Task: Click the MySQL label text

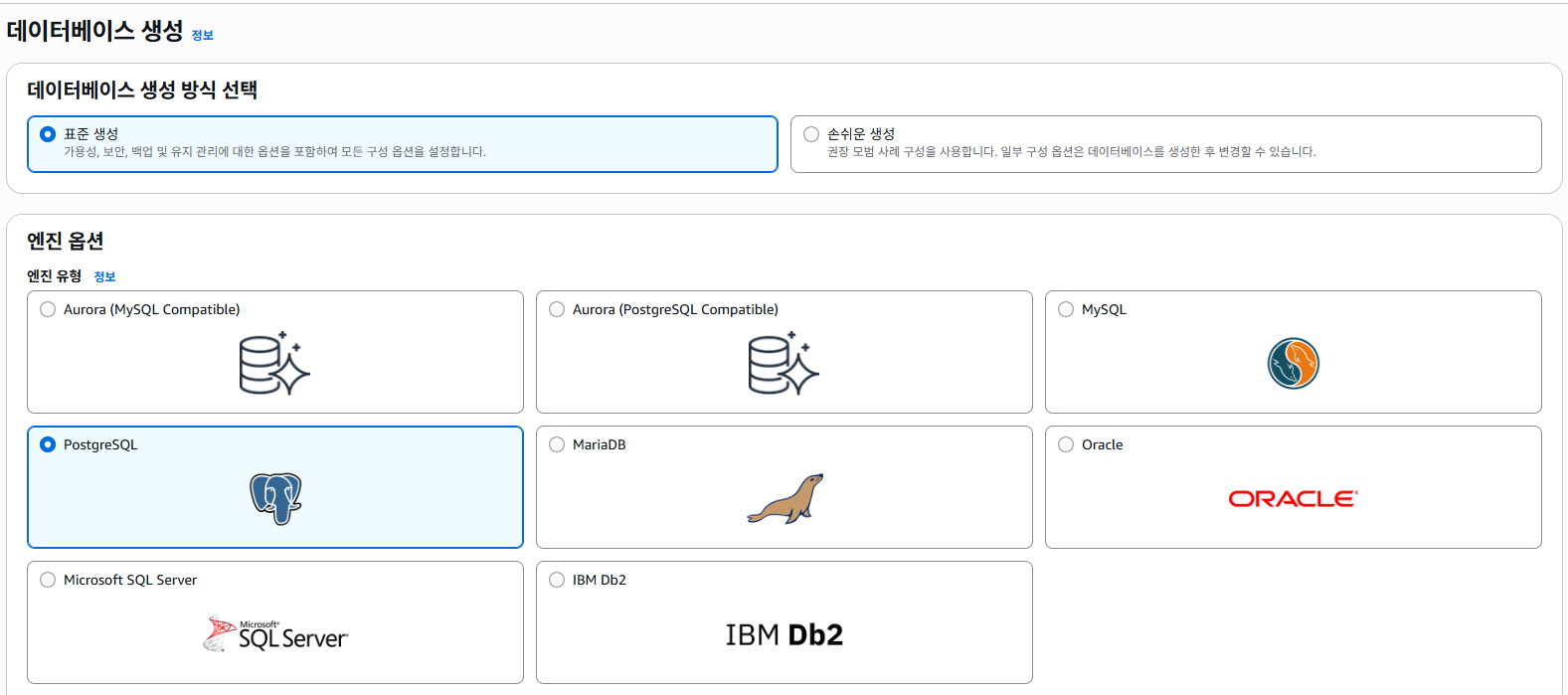Action: (1104, 309)
